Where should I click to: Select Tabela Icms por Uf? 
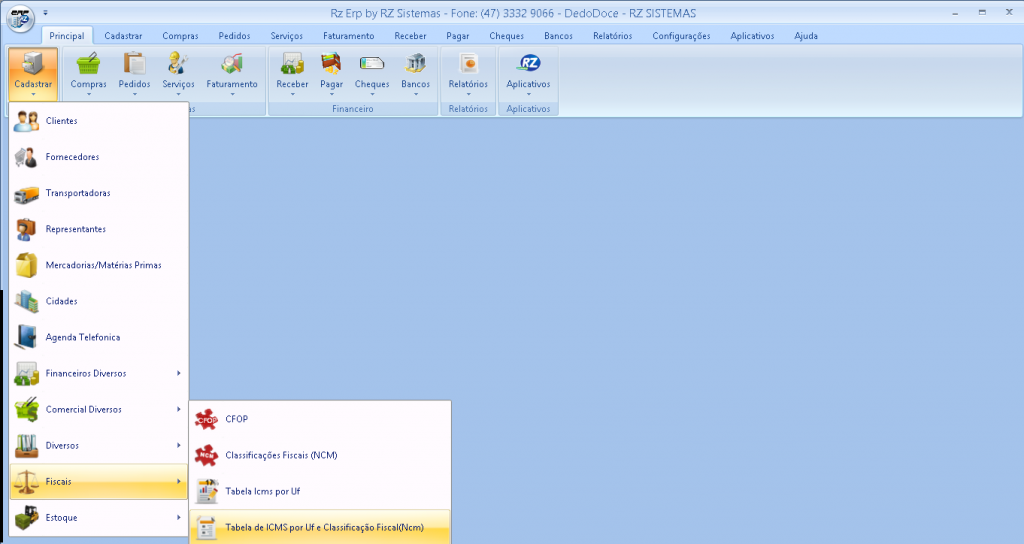pyautogui.click(x=263, y=491)
